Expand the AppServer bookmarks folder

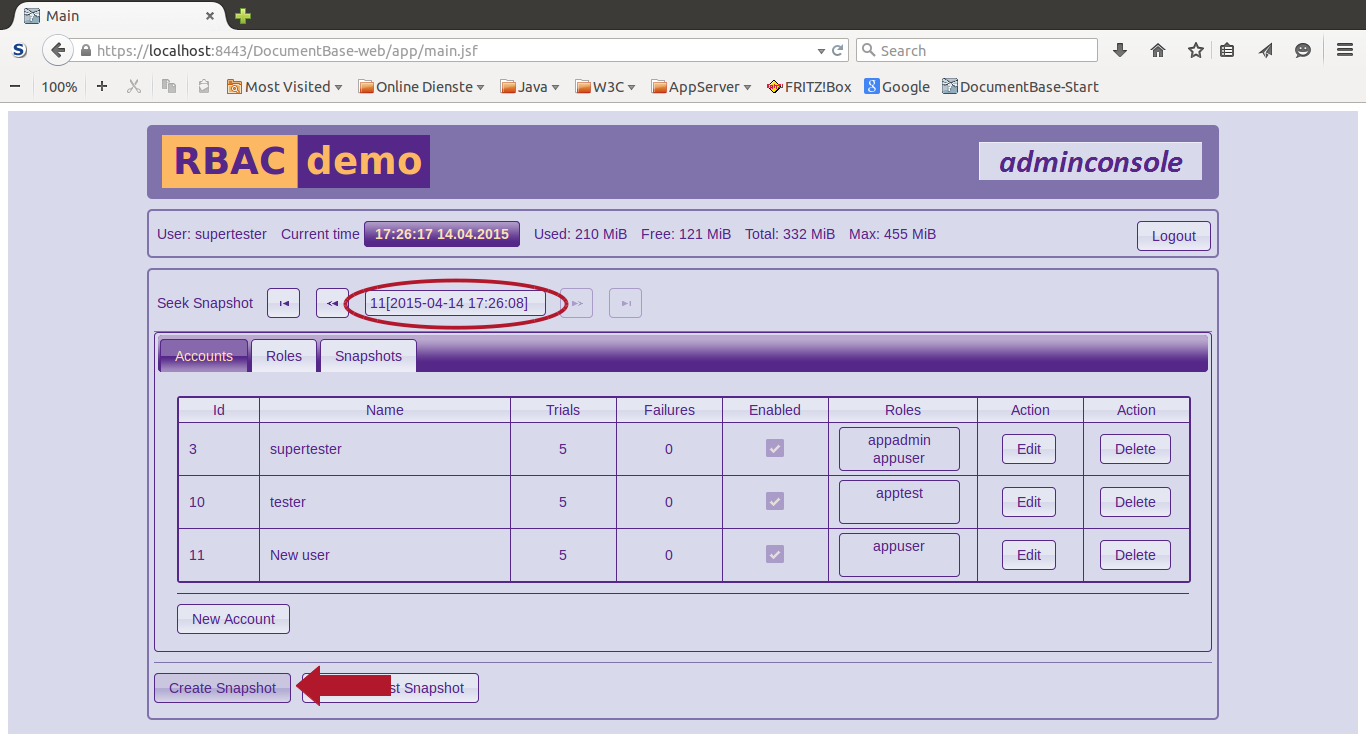pos(701,87)
